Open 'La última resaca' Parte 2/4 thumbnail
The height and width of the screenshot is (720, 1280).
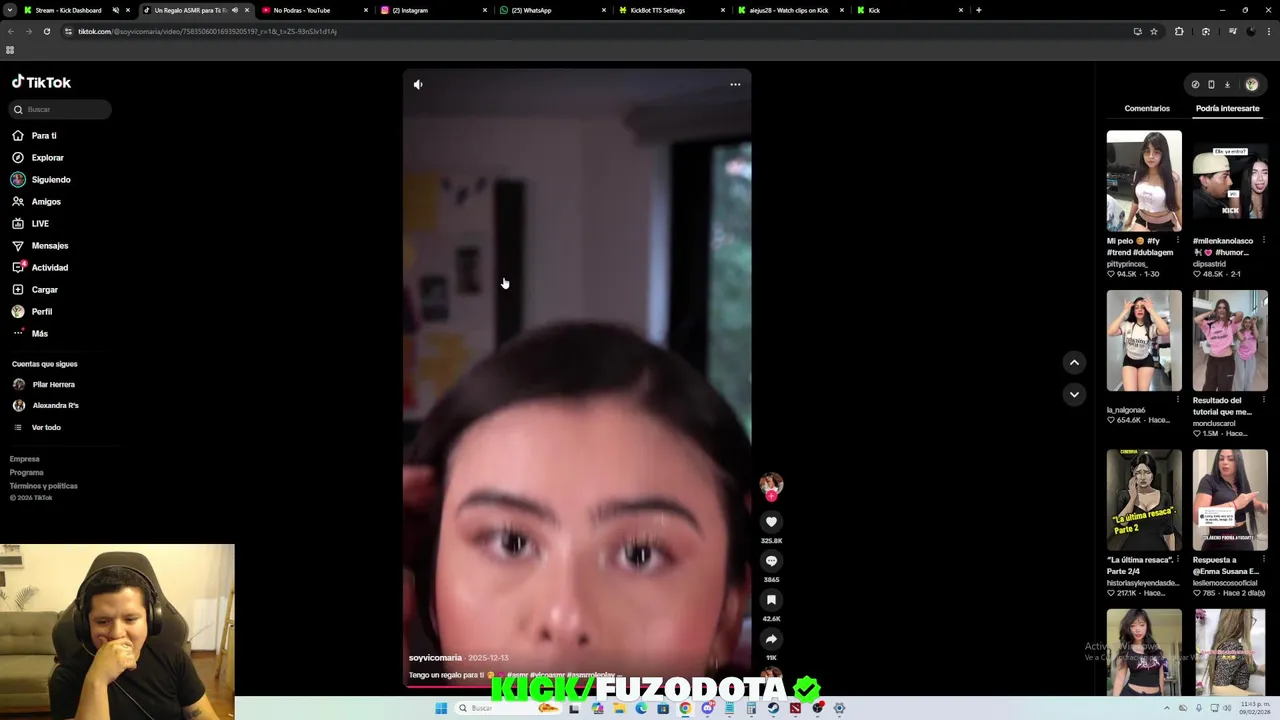click(x=1144, y=500)
